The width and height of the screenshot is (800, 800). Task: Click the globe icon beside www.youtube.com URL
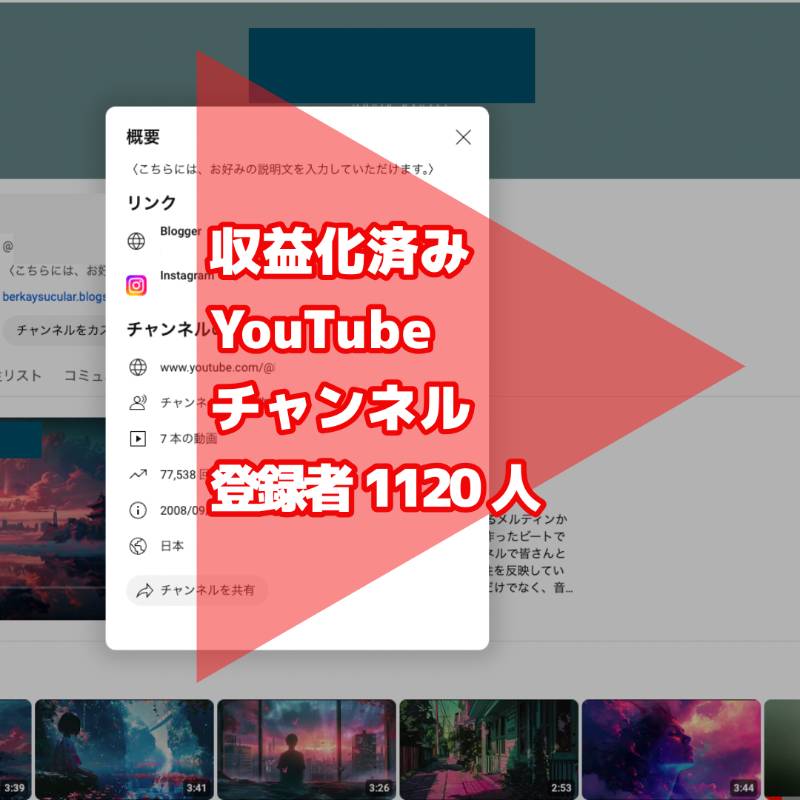(138, 367)
